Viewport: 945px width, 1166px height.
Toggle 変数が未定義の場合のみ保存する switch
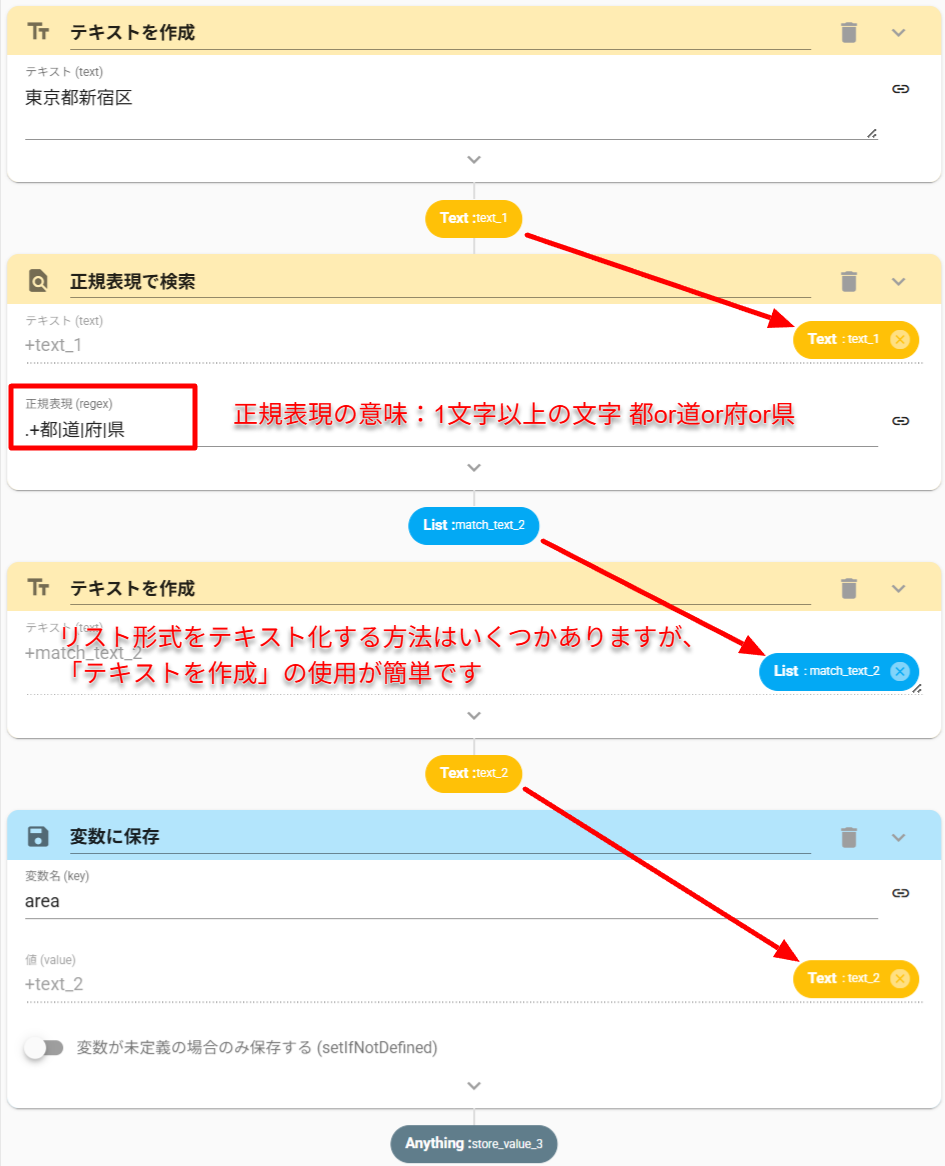[44, 1048]
